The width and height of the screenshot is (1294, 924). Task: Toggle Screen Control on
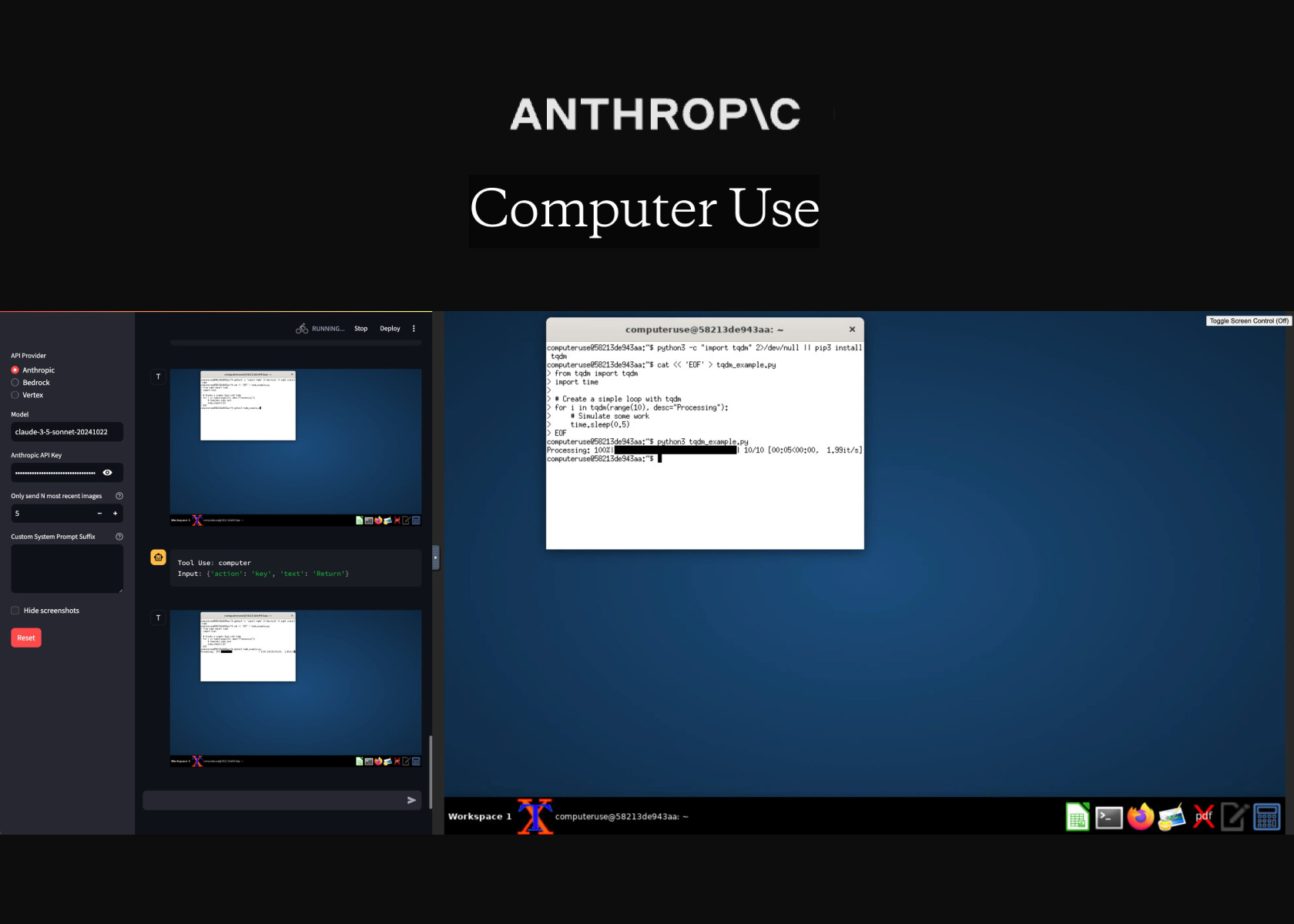1249,321
